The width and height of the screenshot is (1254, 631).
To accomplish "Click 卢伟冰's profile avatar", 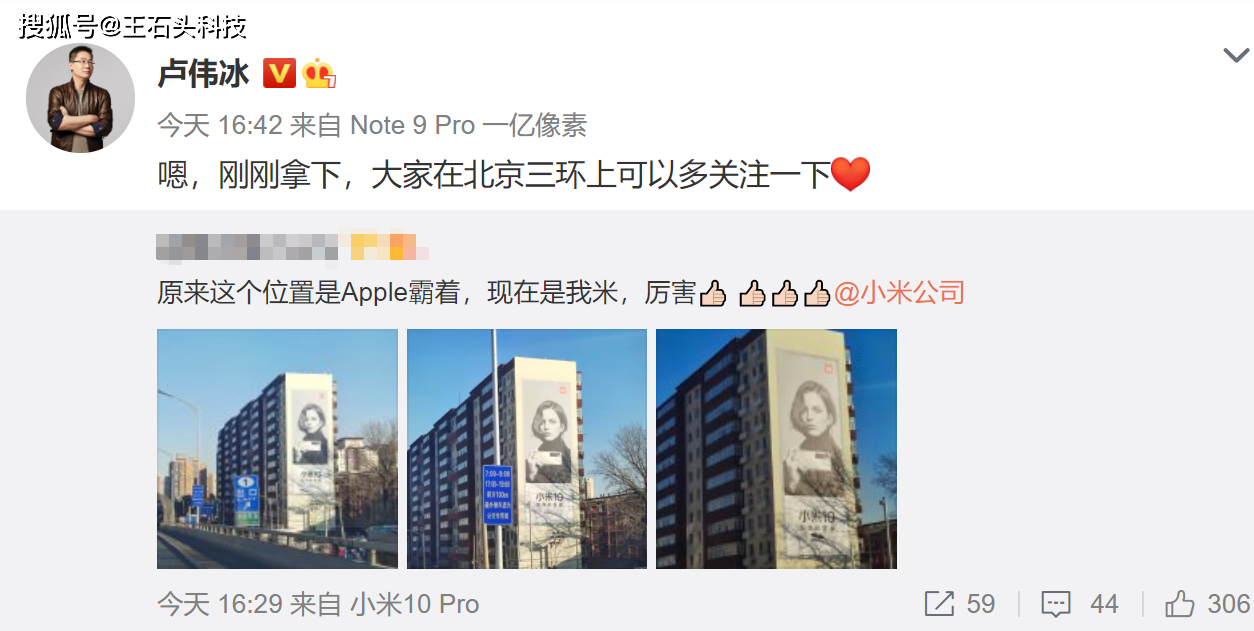I will click(80, 98).
